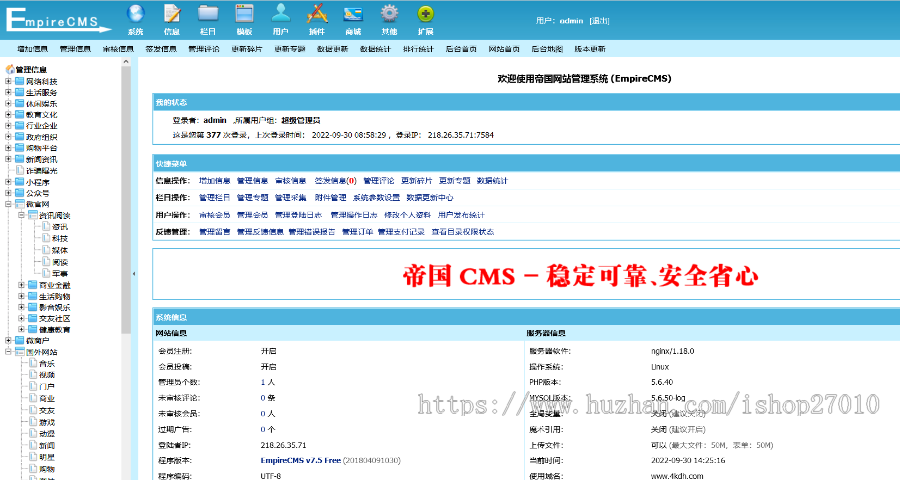Image resolution: width=900 pixels, height=480 pixels.
Task: Open 管理栏目 quick menu link
Action: (x=214, y=198)
